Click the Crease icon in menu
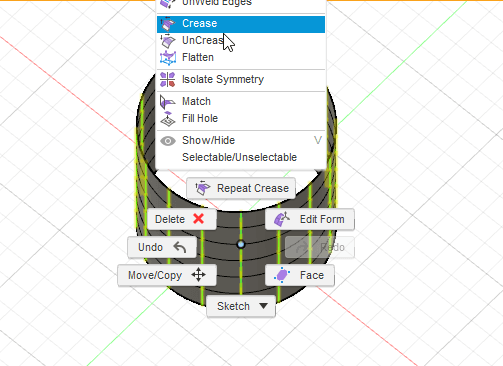This screenshot has width=503, height=366. coord(168,23)
